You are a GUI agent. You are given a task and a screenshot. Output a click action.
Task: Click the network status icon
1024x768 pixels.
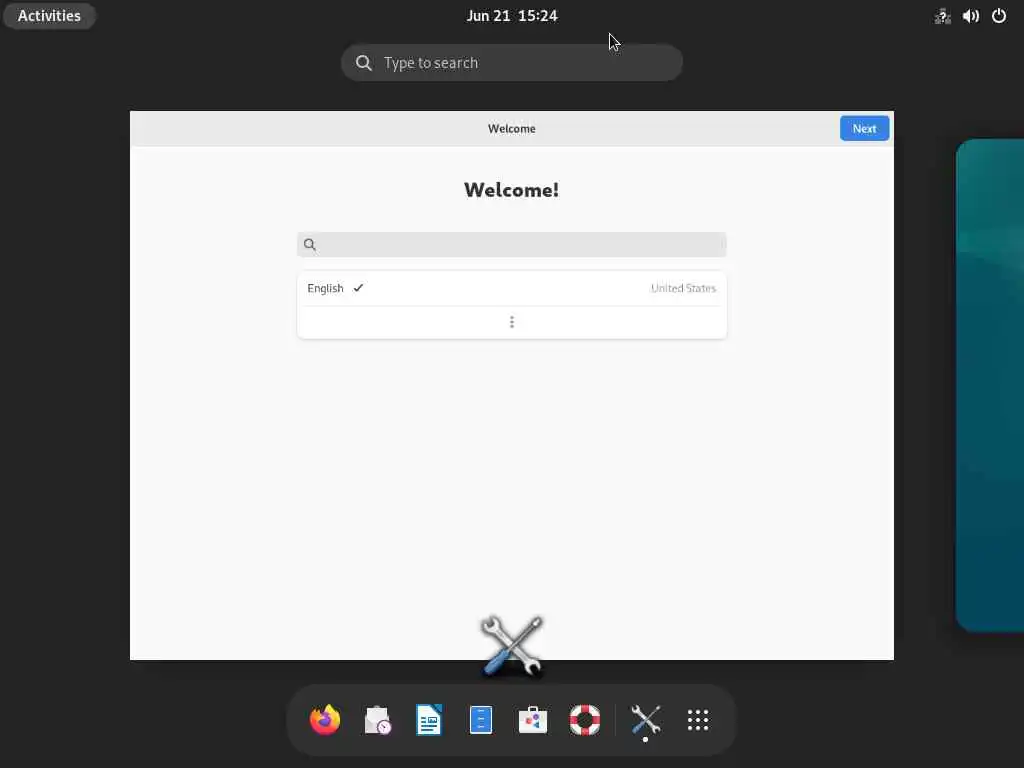[942, 16]
